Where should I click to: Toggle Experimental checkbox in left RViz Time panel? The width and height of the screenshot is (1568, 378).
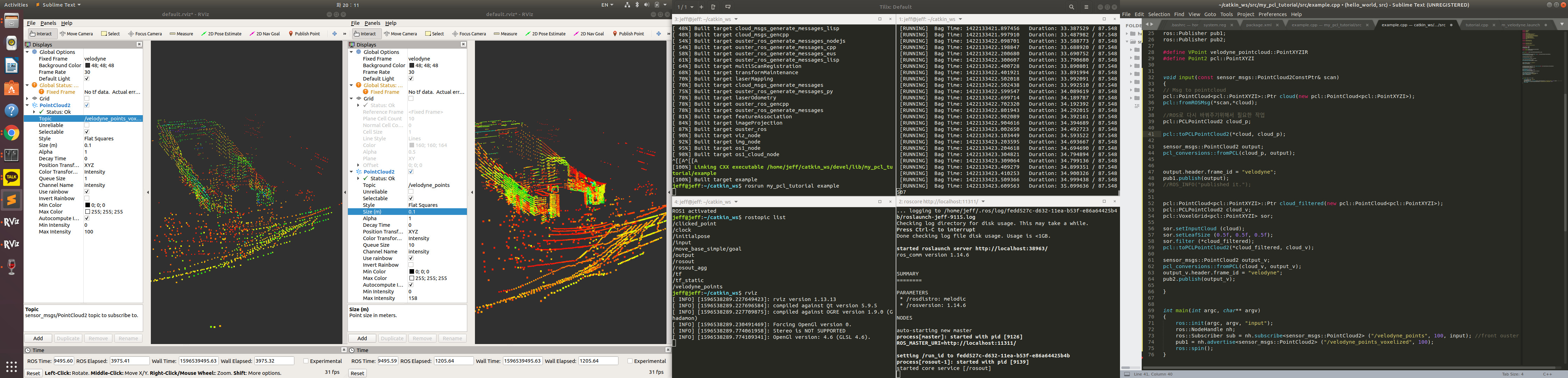tap(306, 361)
